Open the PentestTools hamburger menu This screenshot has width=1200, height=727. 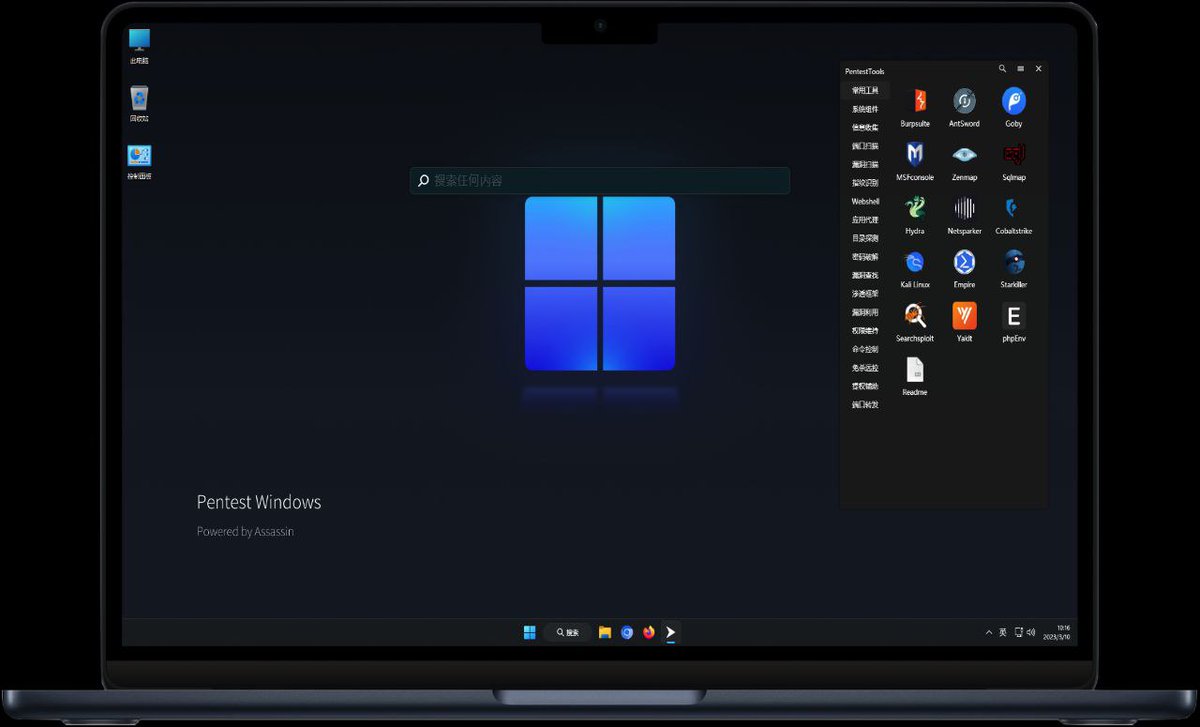[x=1020, y=69]
